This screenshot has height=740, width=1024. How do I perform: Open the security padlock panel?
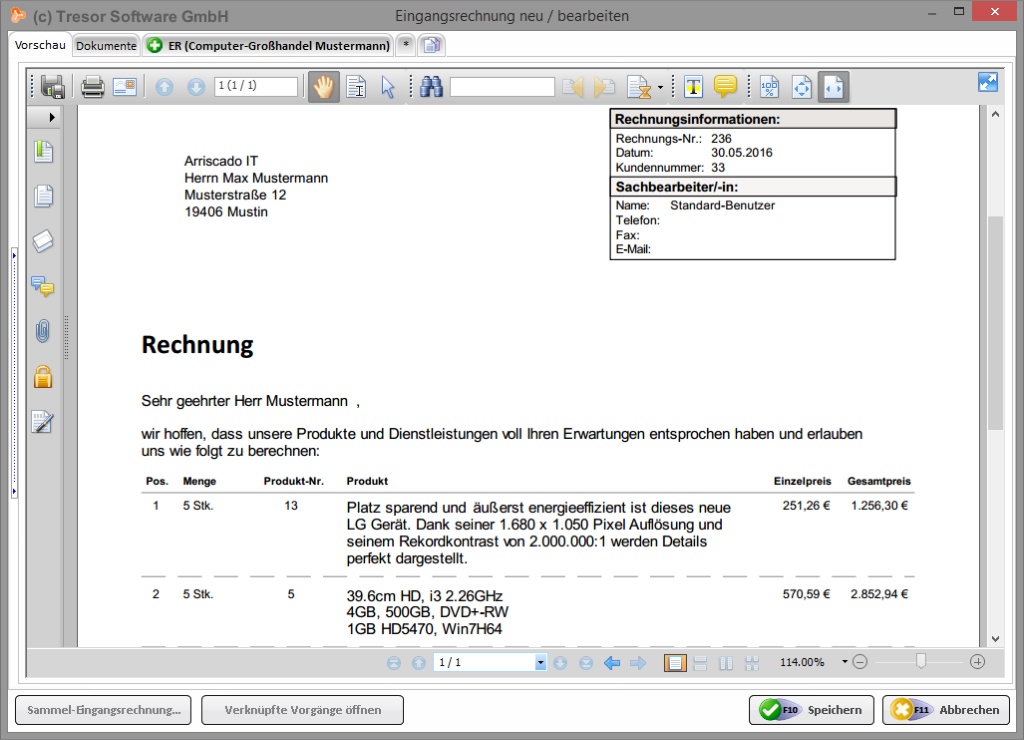pyautogui.click(x=42, y=377)
